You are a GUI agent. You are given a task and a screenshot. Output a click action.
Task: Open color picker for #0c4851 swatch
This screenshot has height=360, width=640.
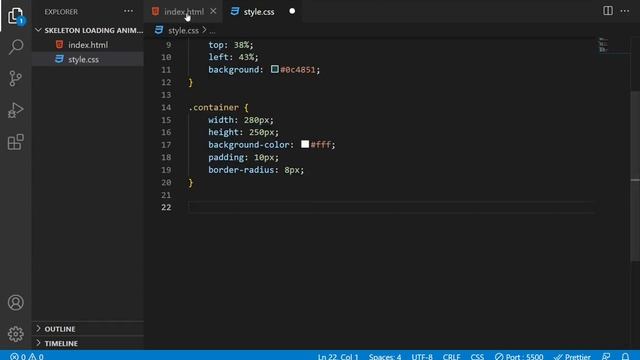click(275, 69)
